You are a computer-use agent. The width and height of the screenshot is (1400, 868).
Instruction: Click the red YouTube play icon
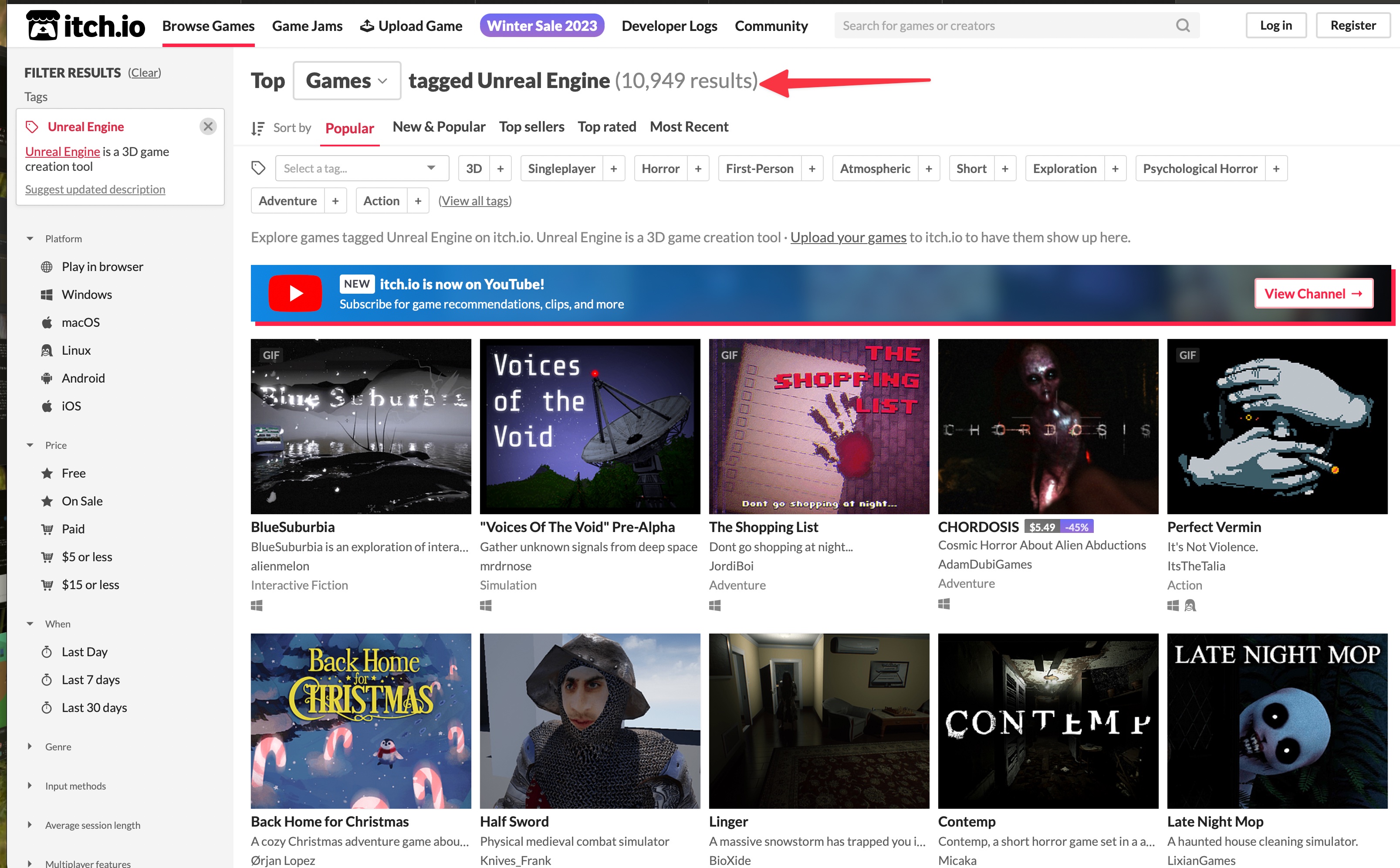pos(295,293)
